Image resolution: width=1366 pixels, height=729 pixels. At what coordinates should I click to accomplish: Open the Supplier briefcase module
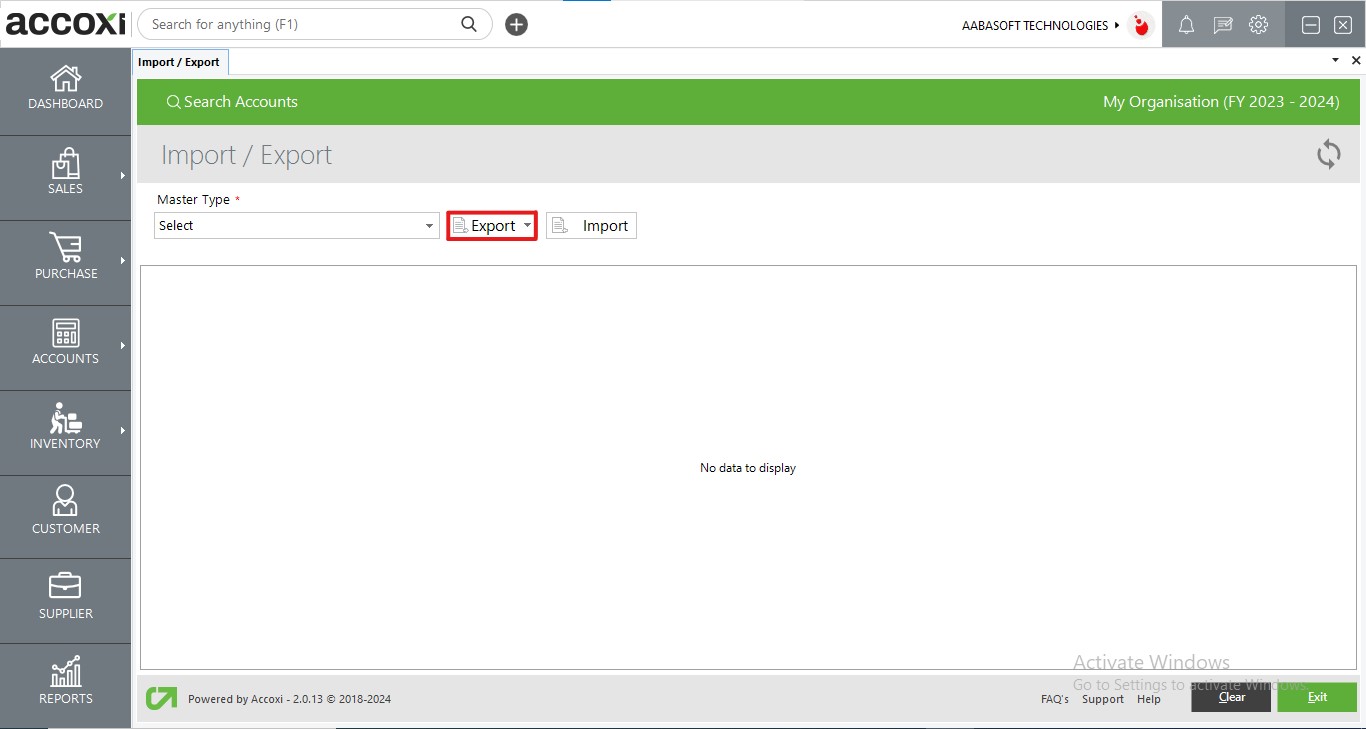pos(65,597)
